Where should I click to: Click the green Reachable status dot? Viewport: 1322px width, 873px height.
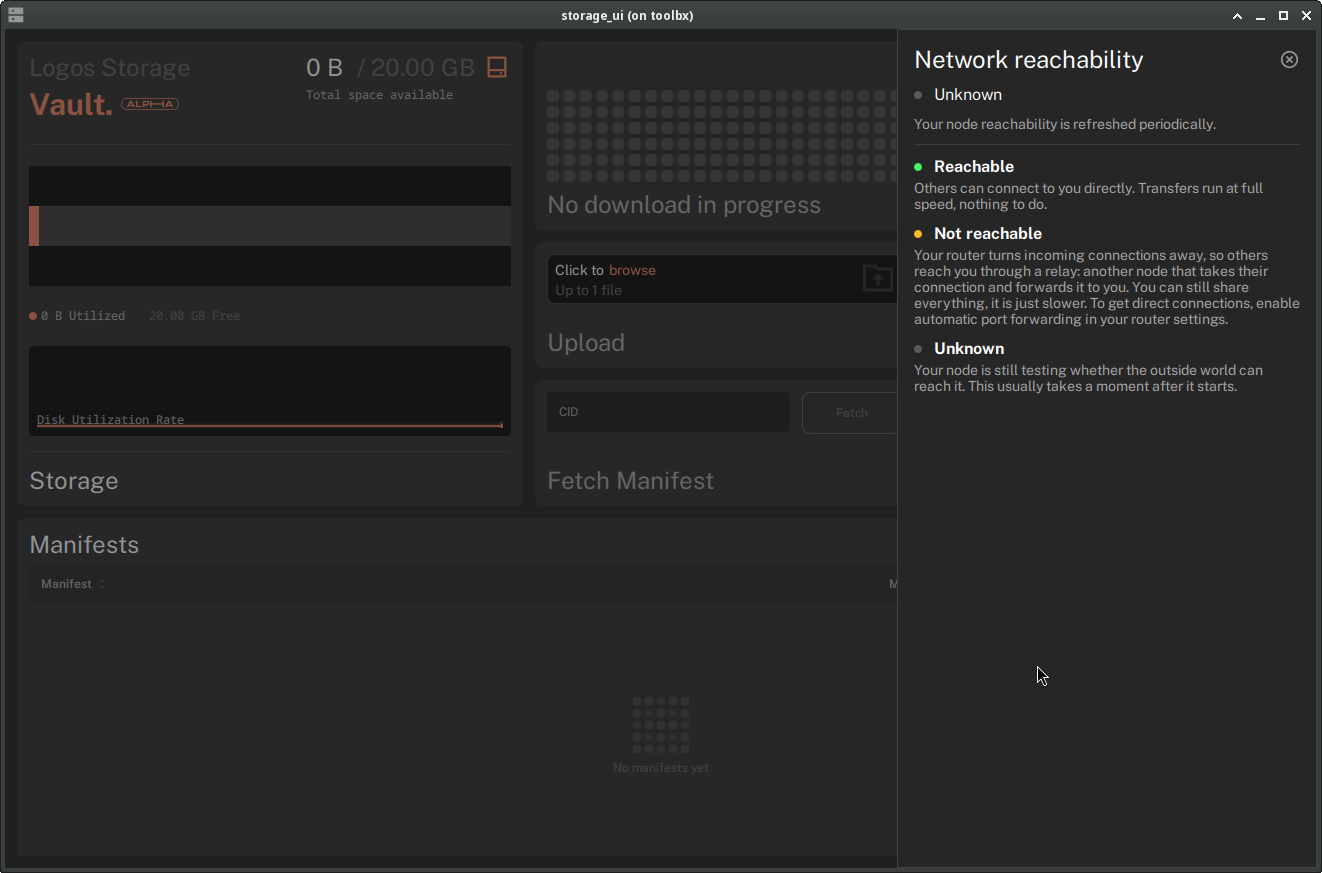[918, 167]
